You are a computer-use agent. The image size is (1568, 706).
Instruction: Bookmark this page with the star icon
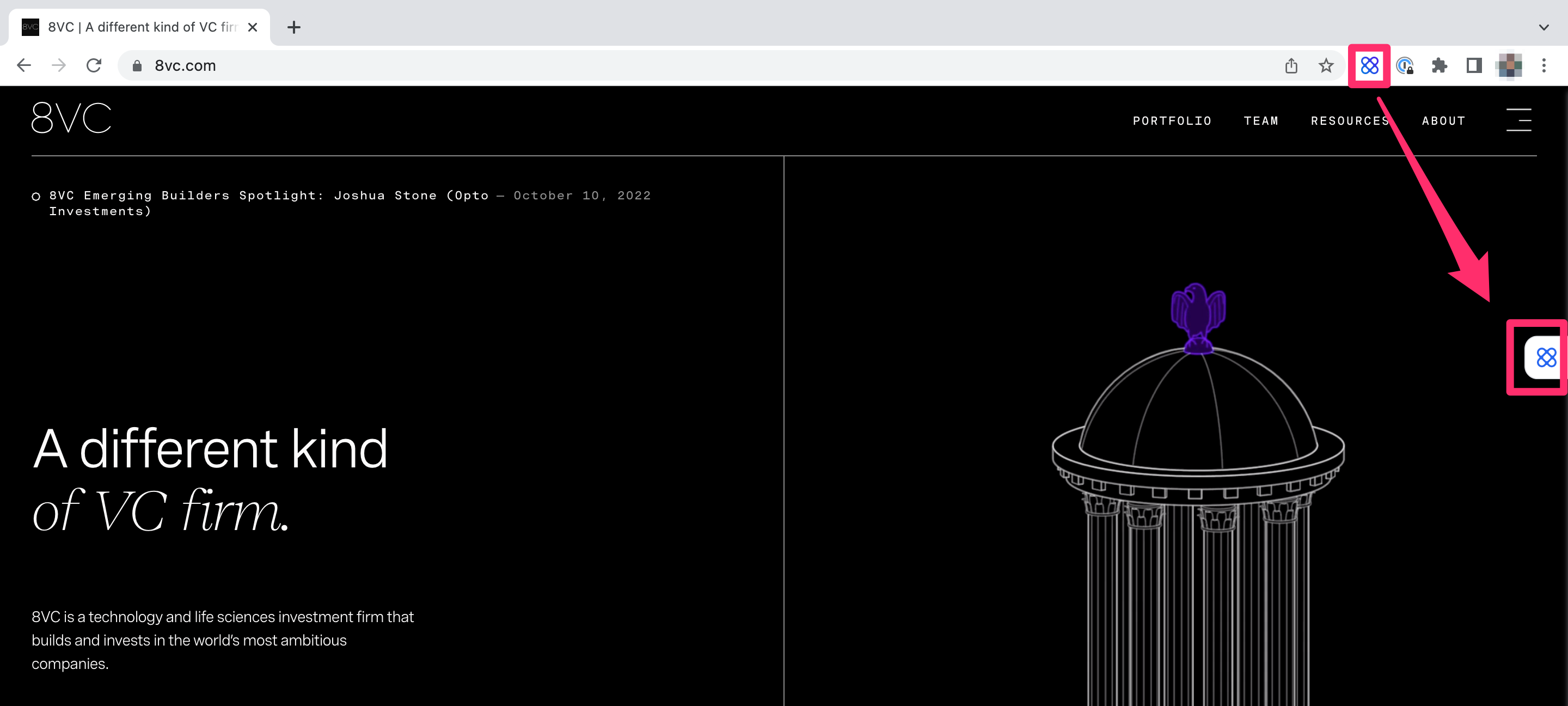(x=1326, y=65)
